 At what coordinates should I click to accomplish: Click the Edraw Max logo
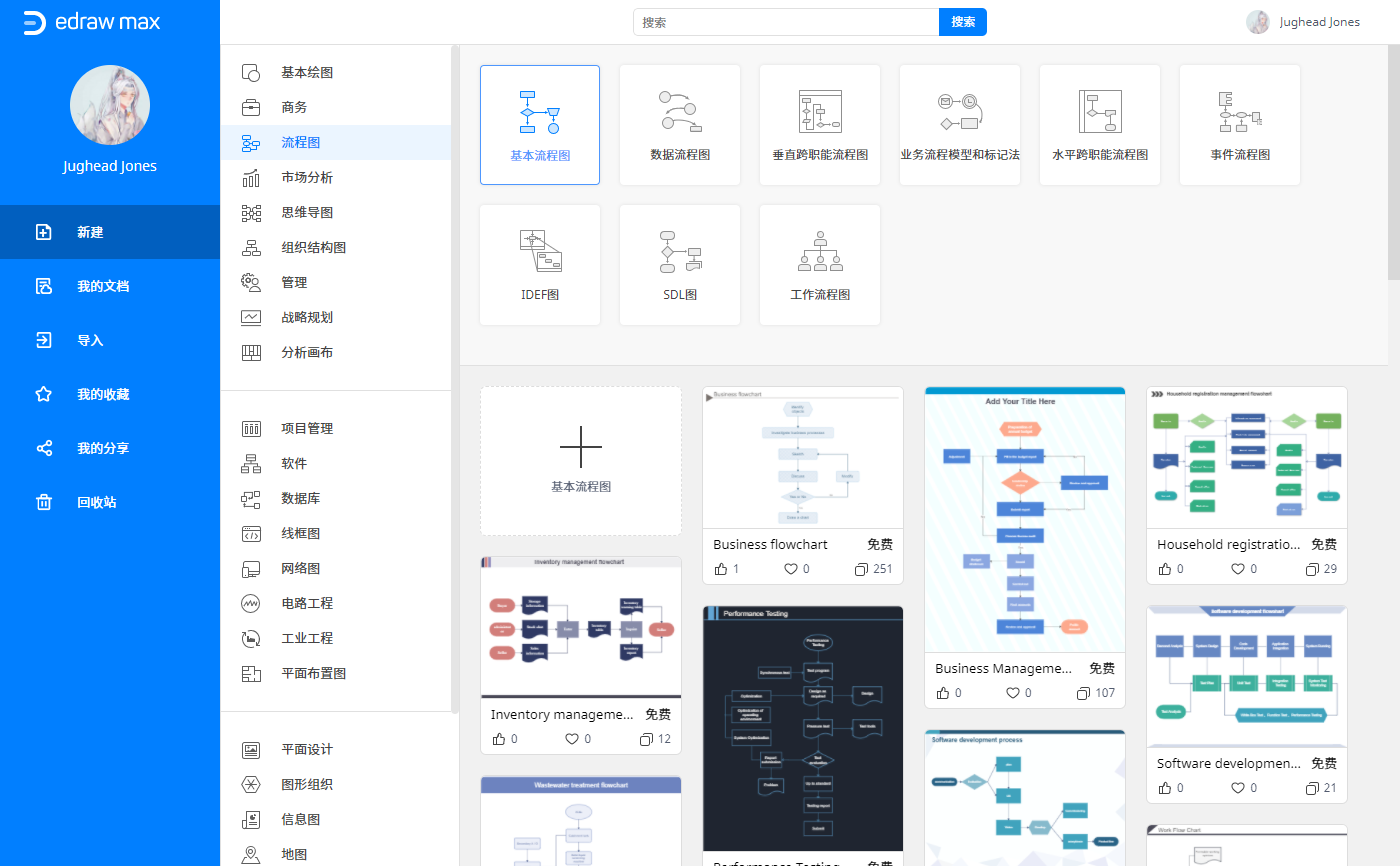91,22
